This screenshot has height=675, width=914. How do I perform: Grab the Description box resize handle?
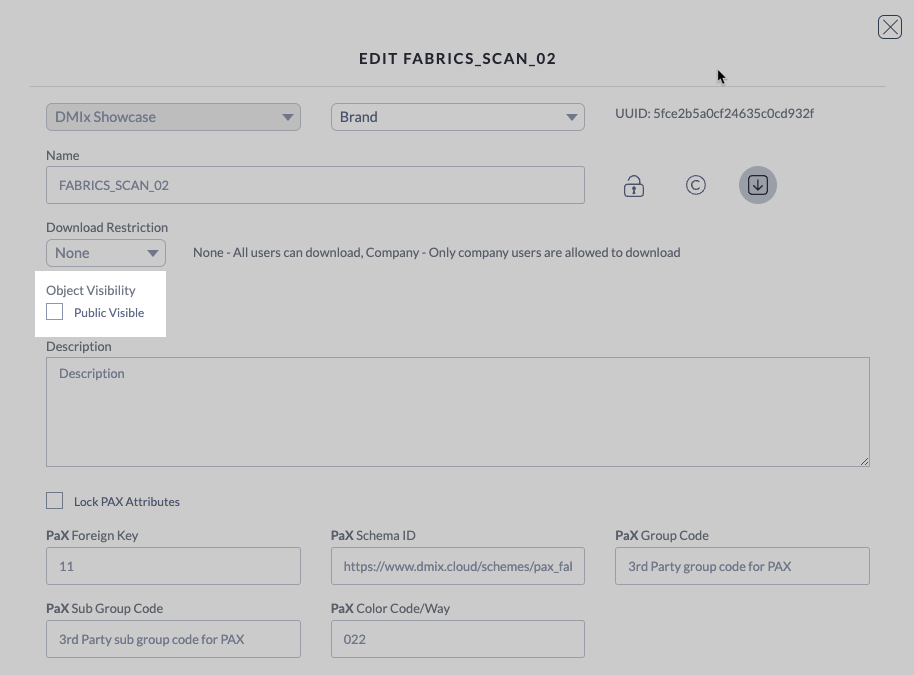click(x=864, y=461)
